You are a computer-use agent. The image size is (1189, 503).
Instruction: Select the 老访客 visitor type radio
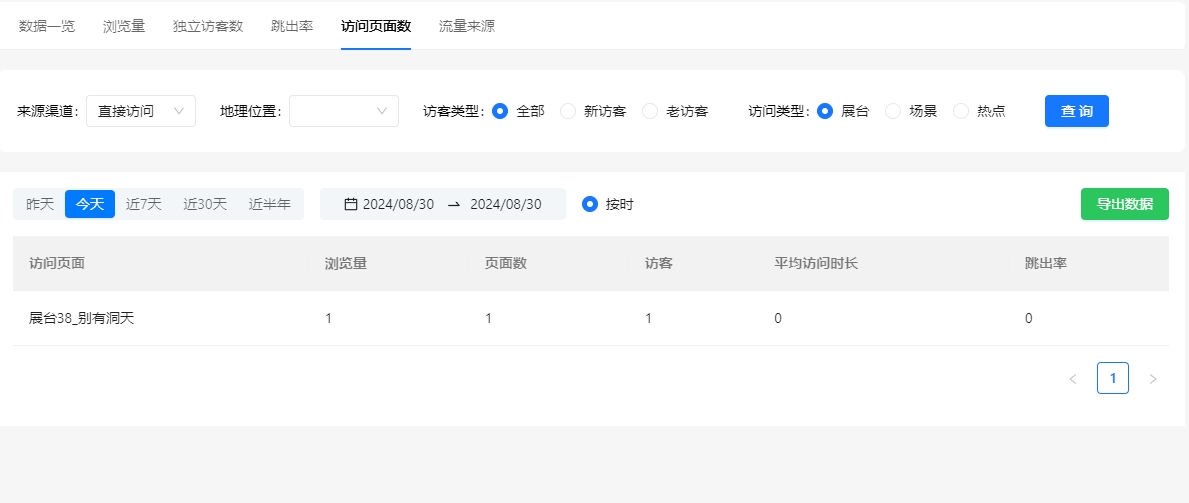pyautogui.click(x=650, y=111)
